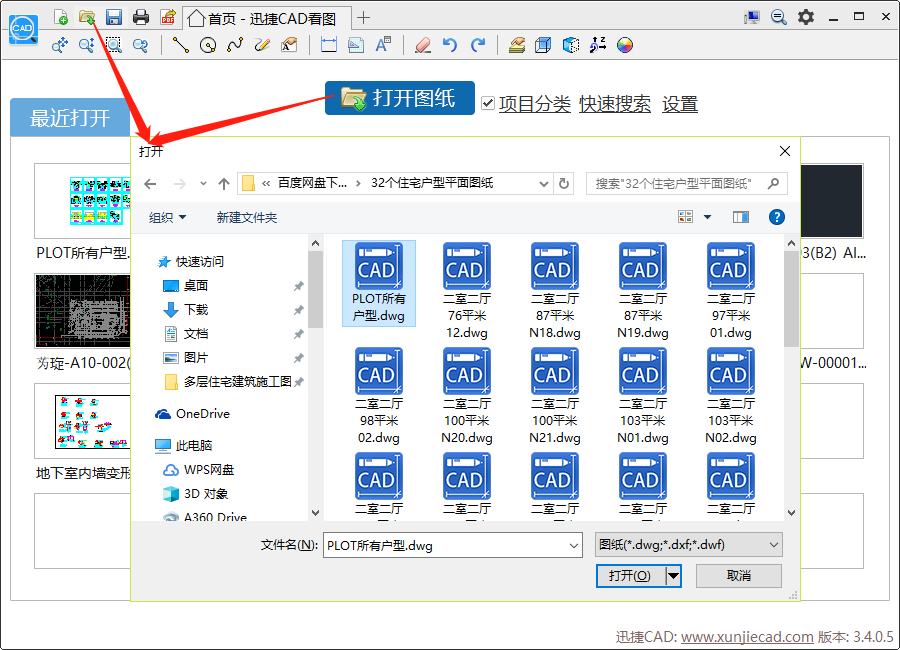This screenshot has height=650, width=900.
Task: Click the 取消 button
Action: 739,575
